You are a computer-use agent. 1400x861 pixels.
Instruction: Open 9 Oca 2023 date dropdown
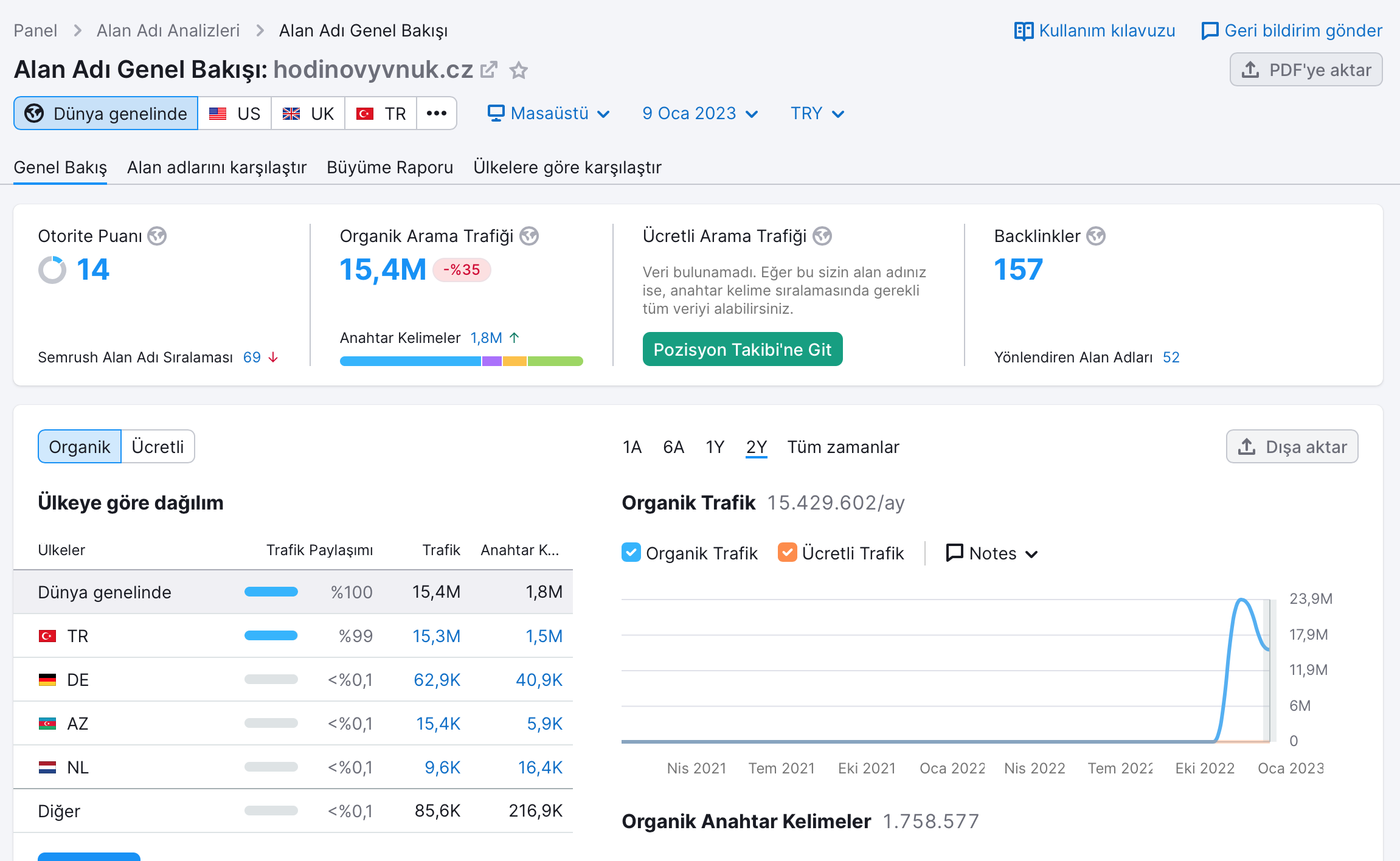coord(701,113)
